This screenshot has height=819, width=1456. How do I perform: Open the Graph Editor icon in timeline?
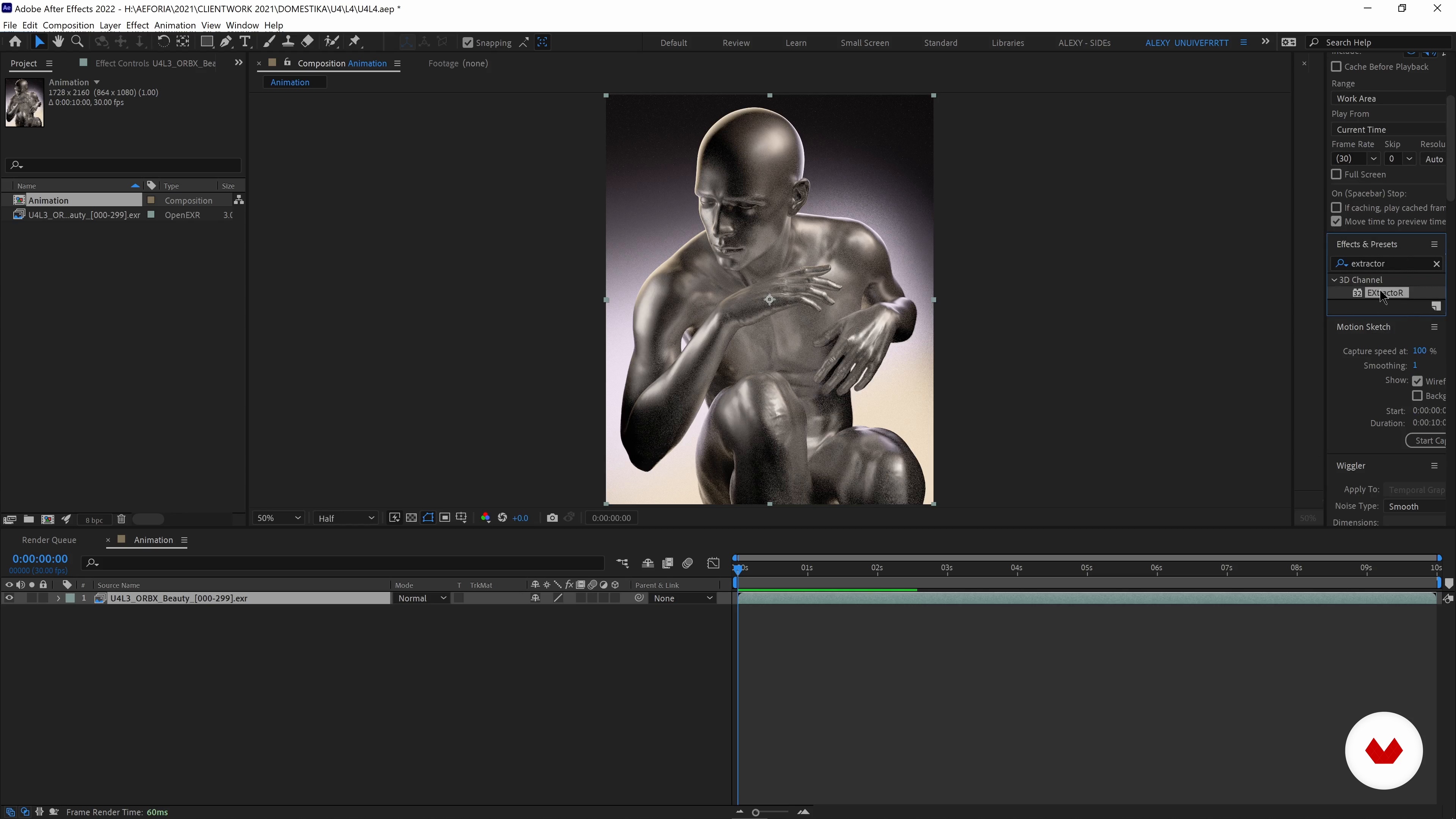[713, 563]
